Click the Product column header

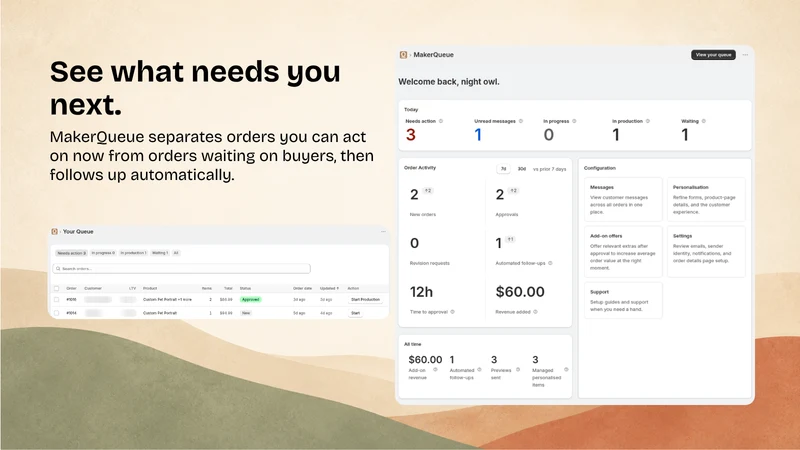pyautogui.click(x=150, y=288)
